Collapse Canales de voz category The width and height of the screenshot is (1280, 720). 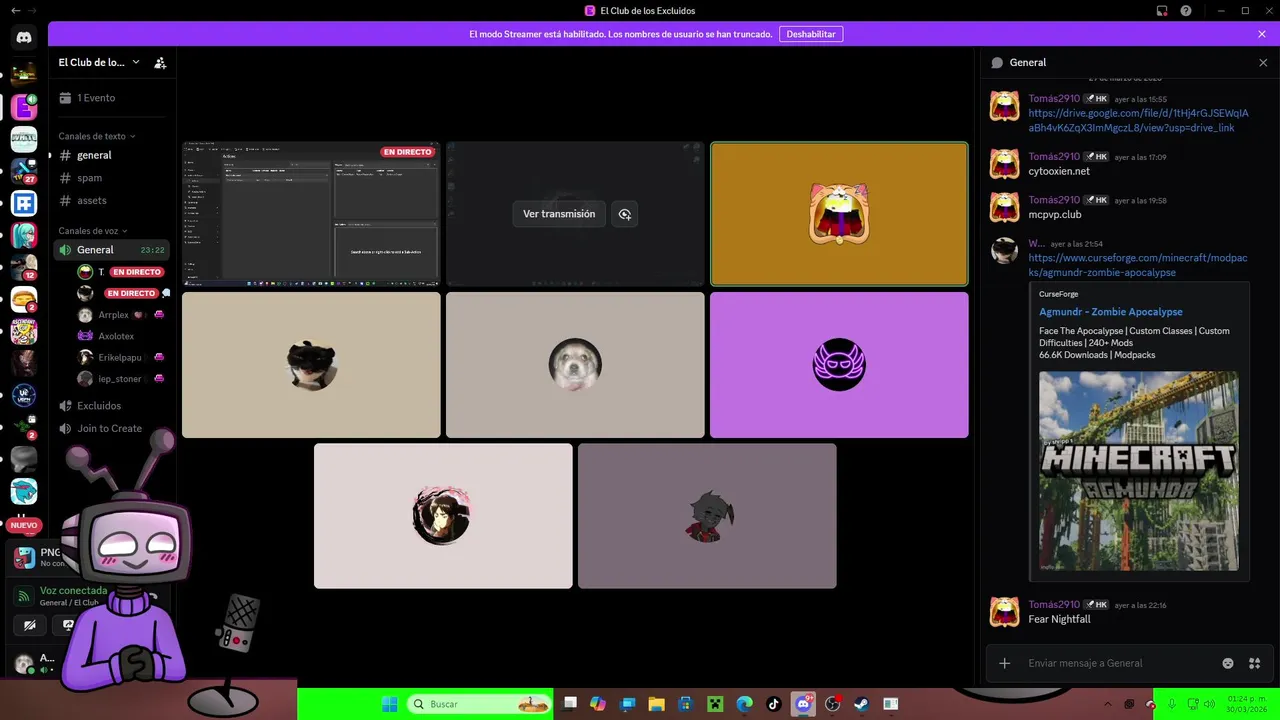(x=91, y=231)
